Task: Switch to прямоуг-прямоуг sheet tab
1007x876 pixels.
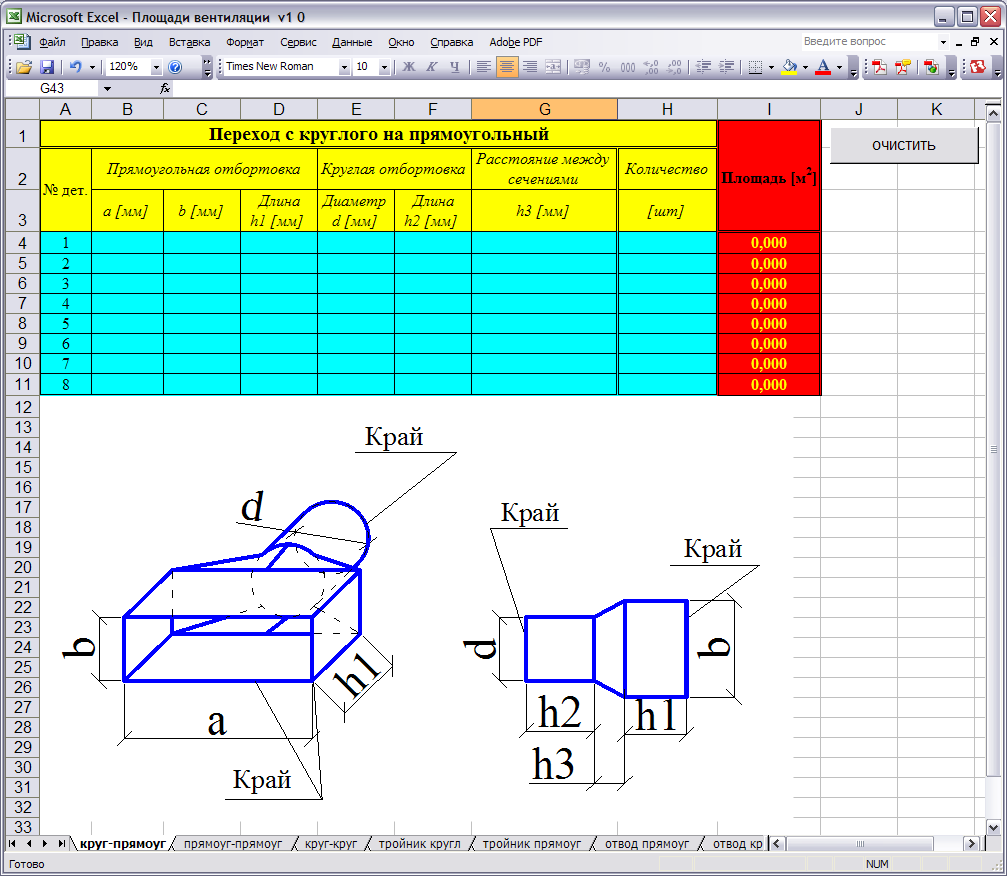Action: click(x=233, y=844)
